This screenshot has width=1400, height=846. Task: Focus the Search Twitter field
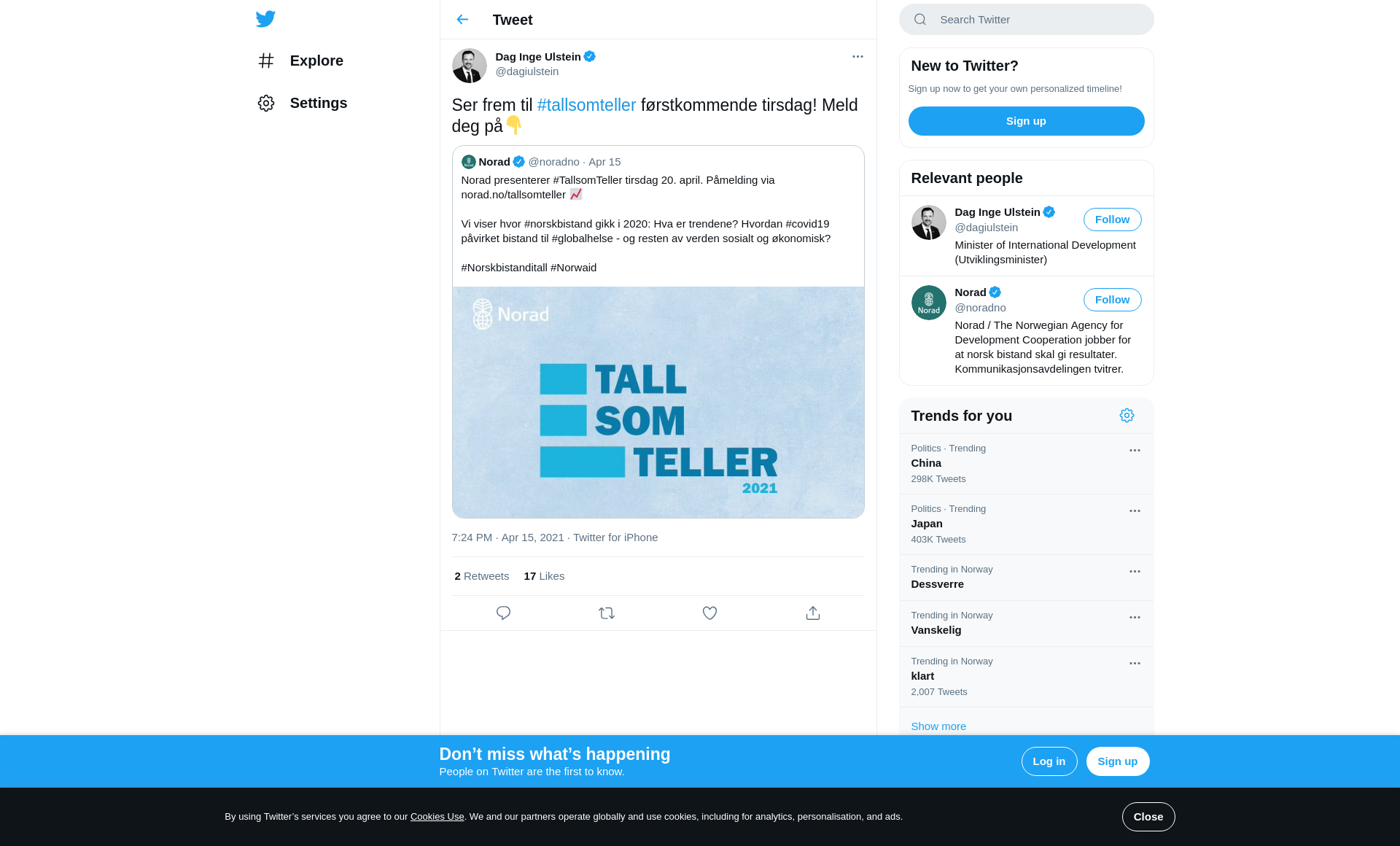point(1026,20)
